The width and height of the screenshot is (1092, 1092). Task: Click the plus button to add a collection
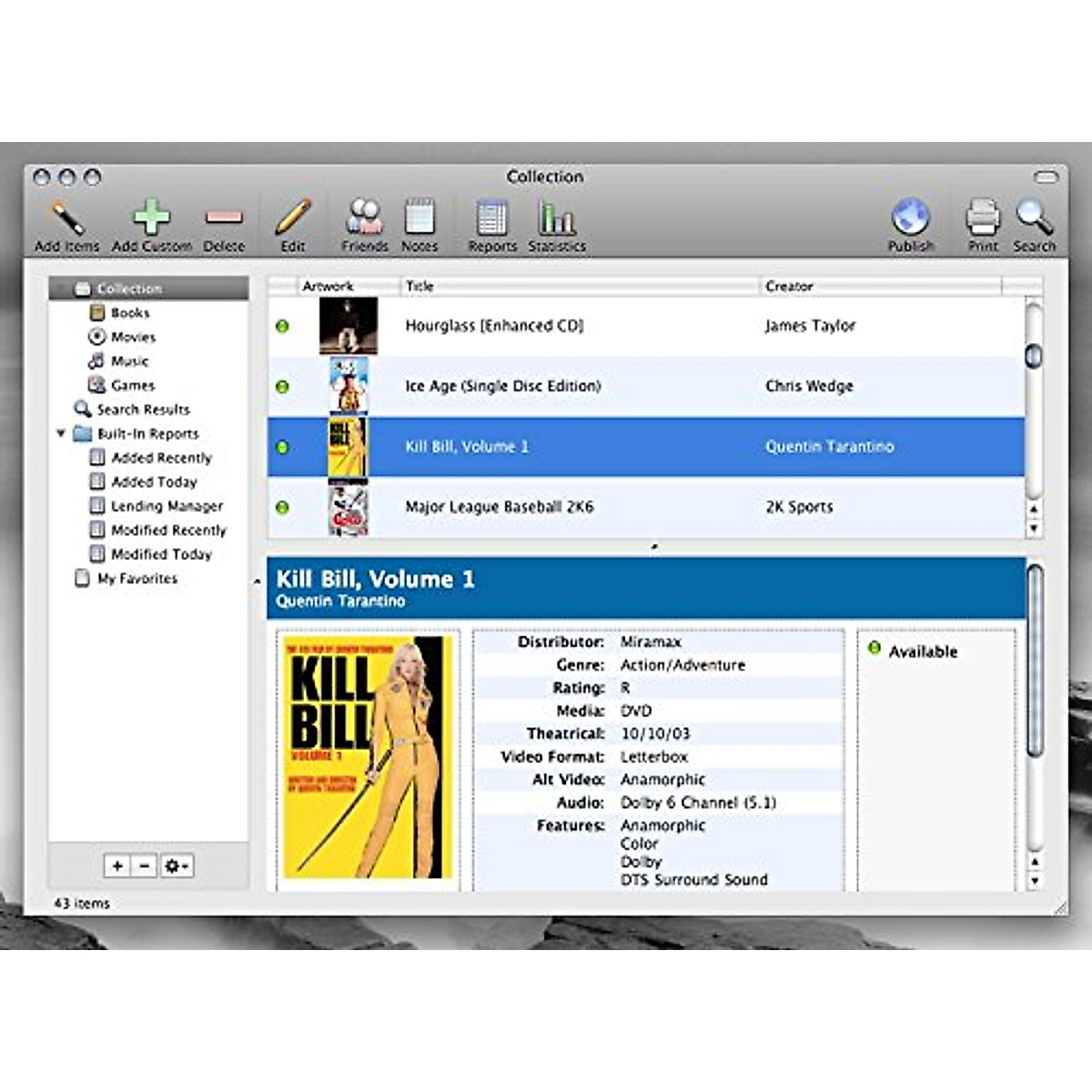(x=116, y=865)
